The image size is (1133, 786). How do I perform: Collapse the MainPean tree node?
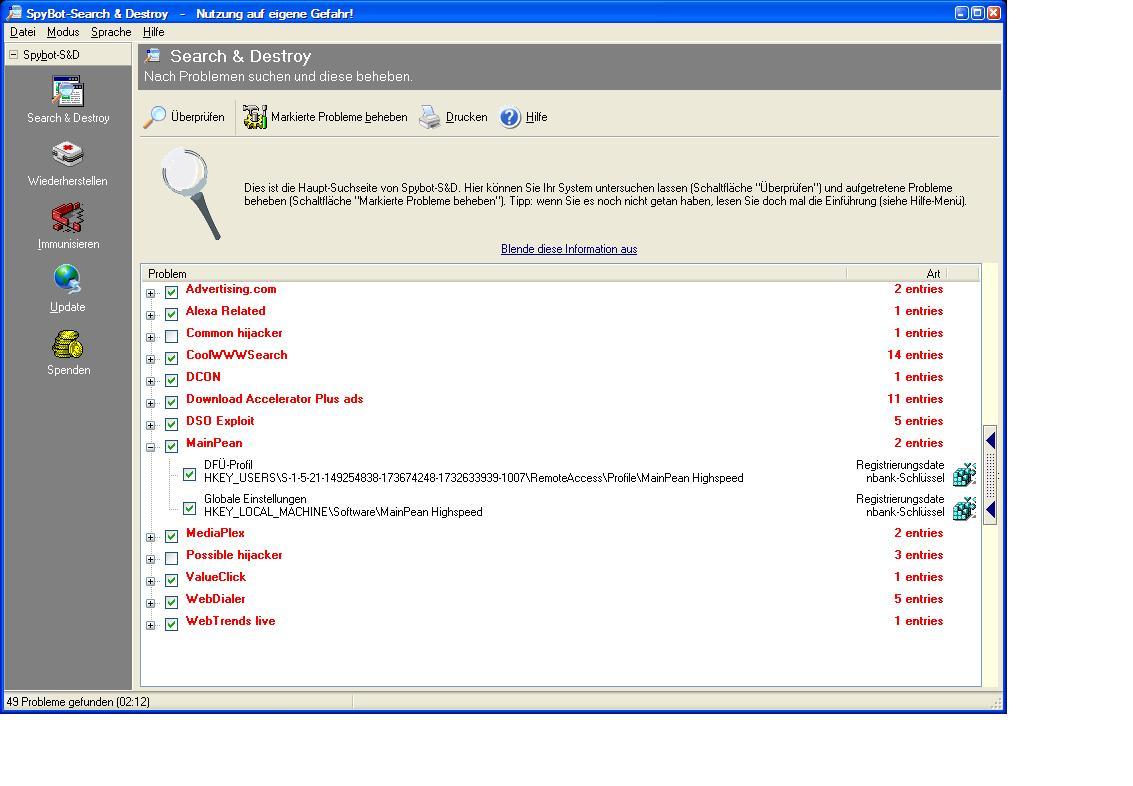point(150,447)
